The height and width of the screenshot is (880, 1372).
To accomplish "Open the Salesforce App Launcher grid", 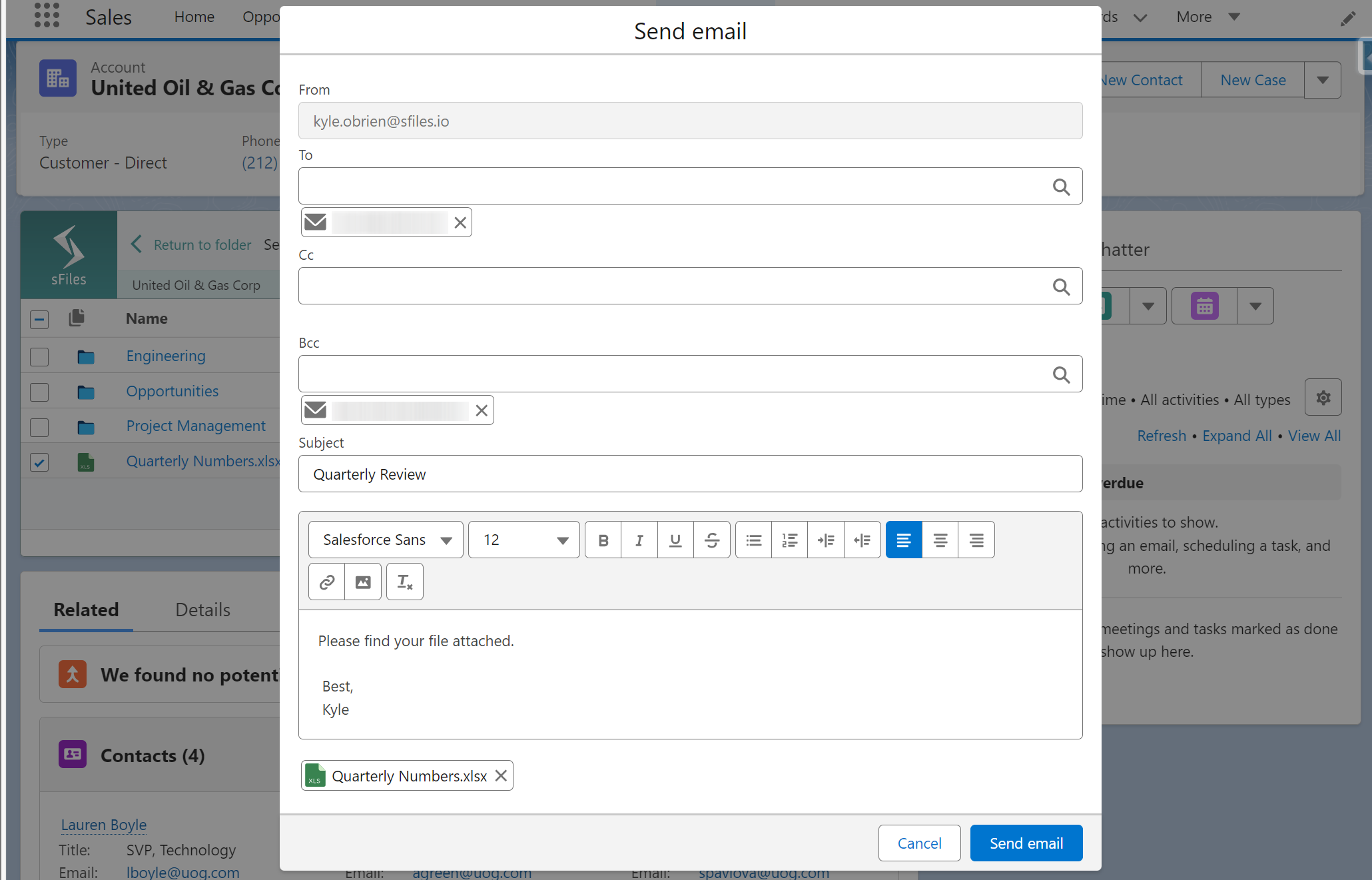I will 47,16.
